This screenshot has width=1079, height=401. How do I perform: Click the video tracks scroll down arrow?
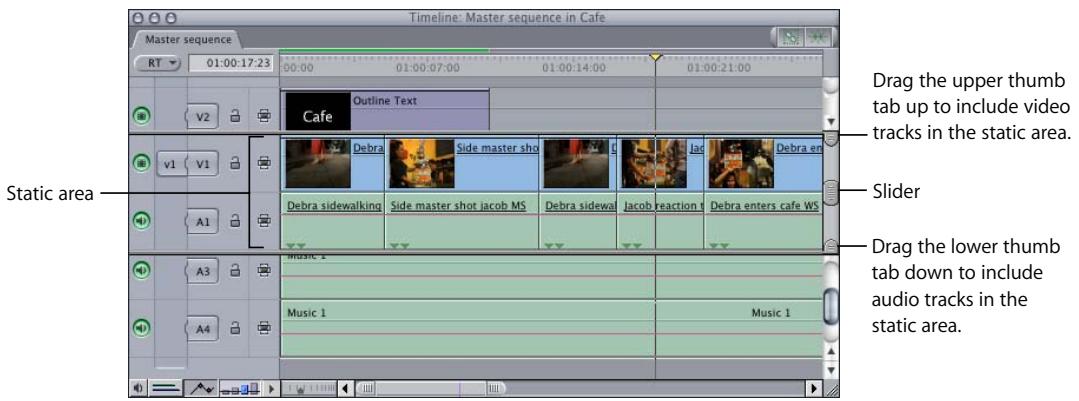tap(831, 120)
